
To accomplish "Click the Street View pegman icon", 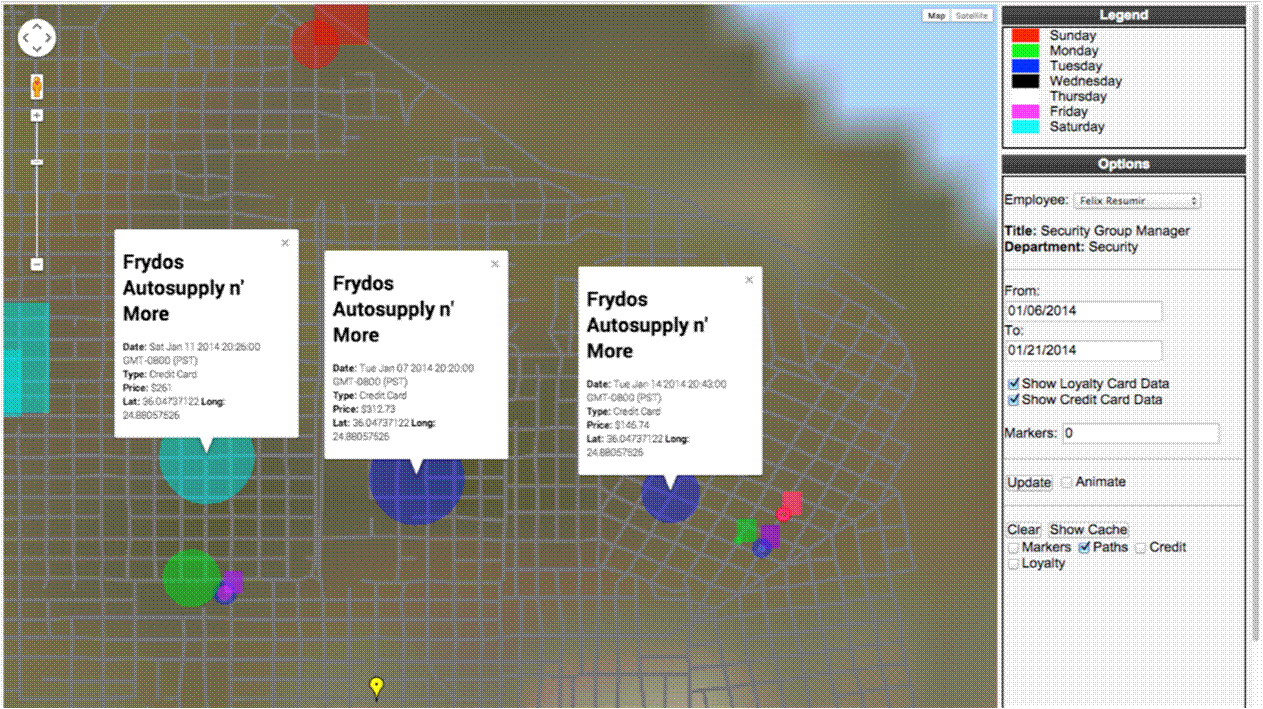I will coord(37,86).
